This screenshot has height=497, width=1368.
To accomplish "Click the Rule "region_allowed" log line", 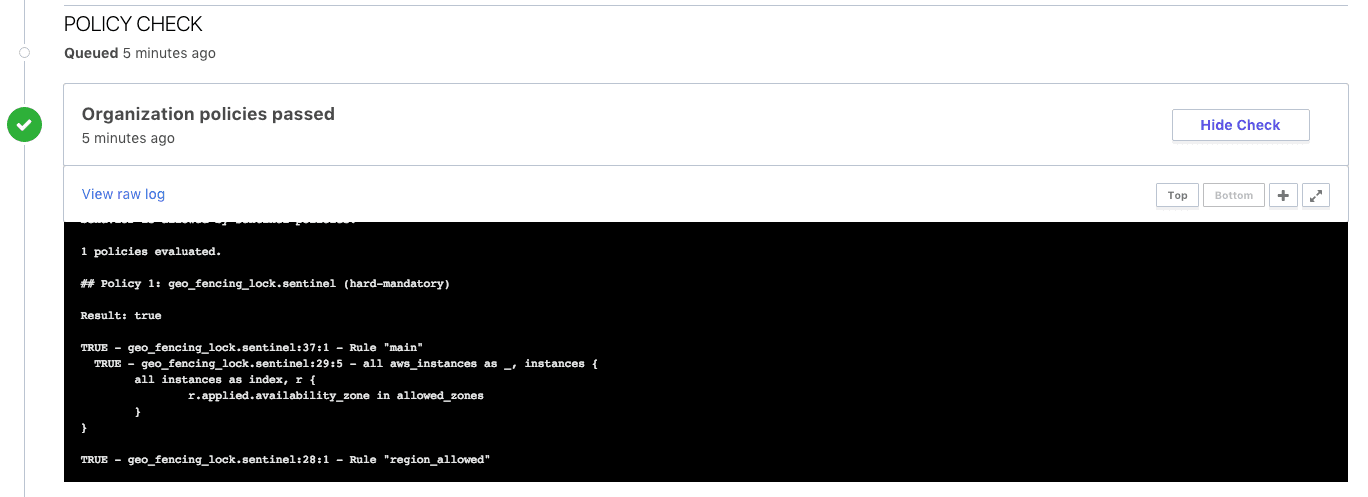I will click(x=285, y=460).
